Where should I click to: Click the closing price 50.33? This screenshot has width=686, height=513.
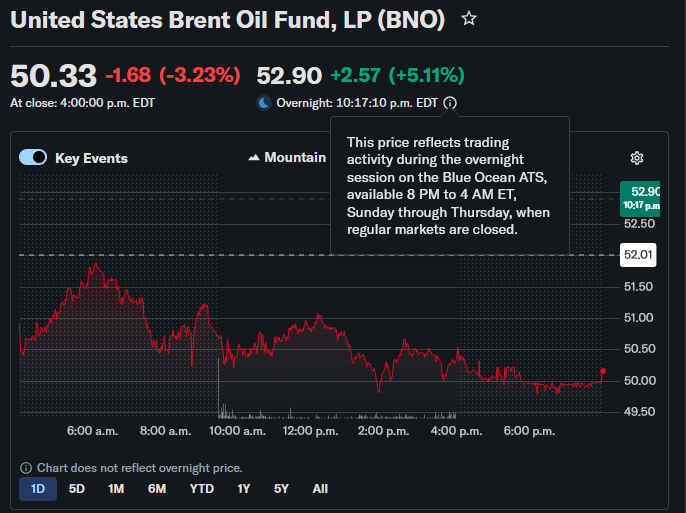tap(53, 76)
